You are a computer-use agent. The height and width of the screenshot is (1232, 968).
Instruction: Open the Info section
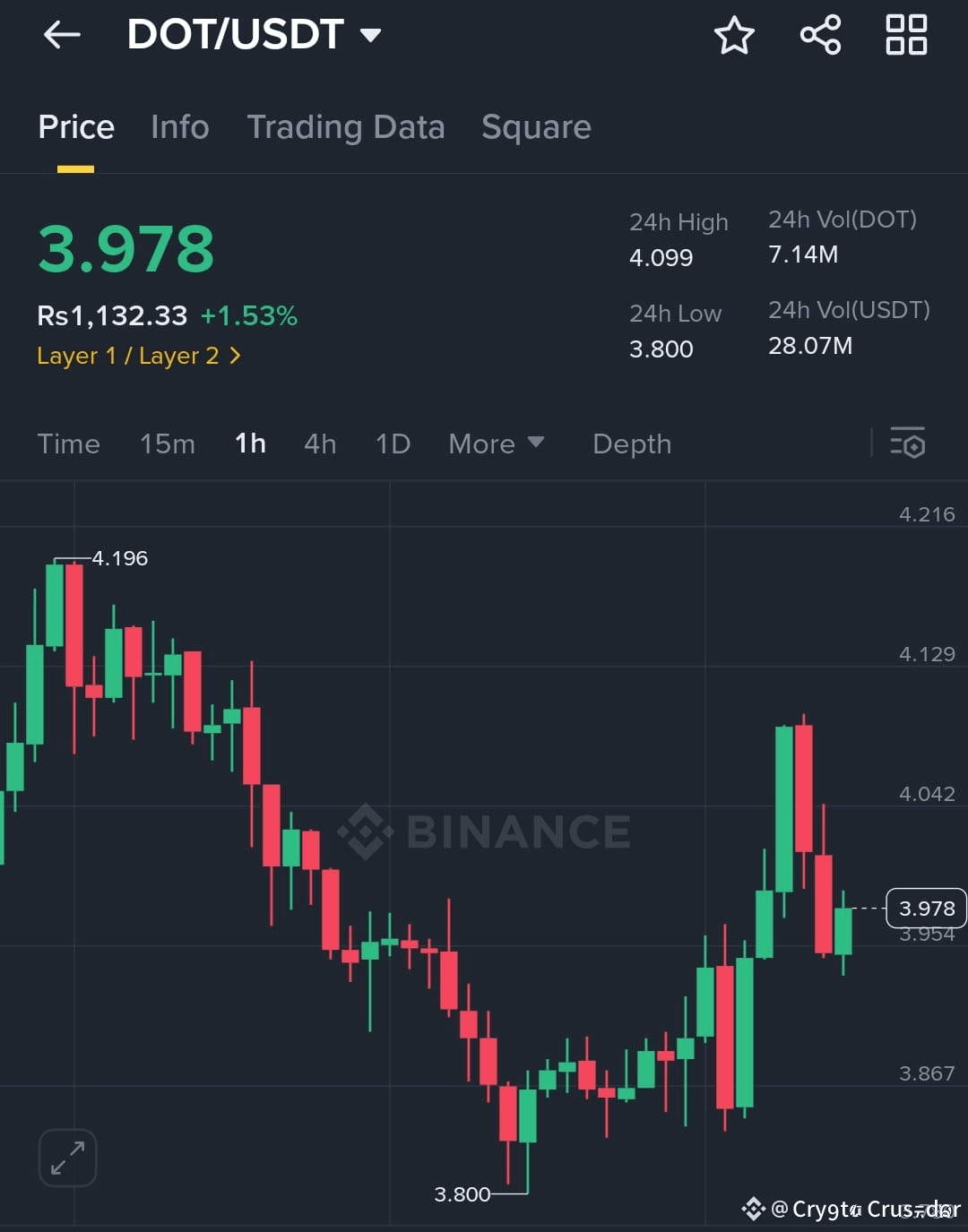179,127
